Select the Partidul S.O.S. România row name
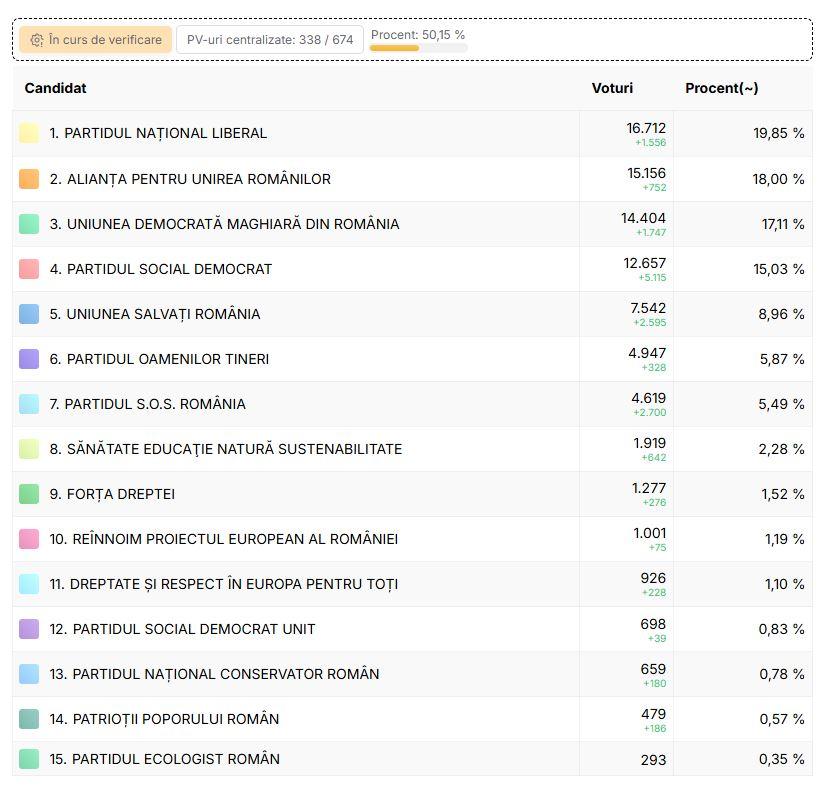The width and height of the screenshot is (831, 789). [147, 404]
